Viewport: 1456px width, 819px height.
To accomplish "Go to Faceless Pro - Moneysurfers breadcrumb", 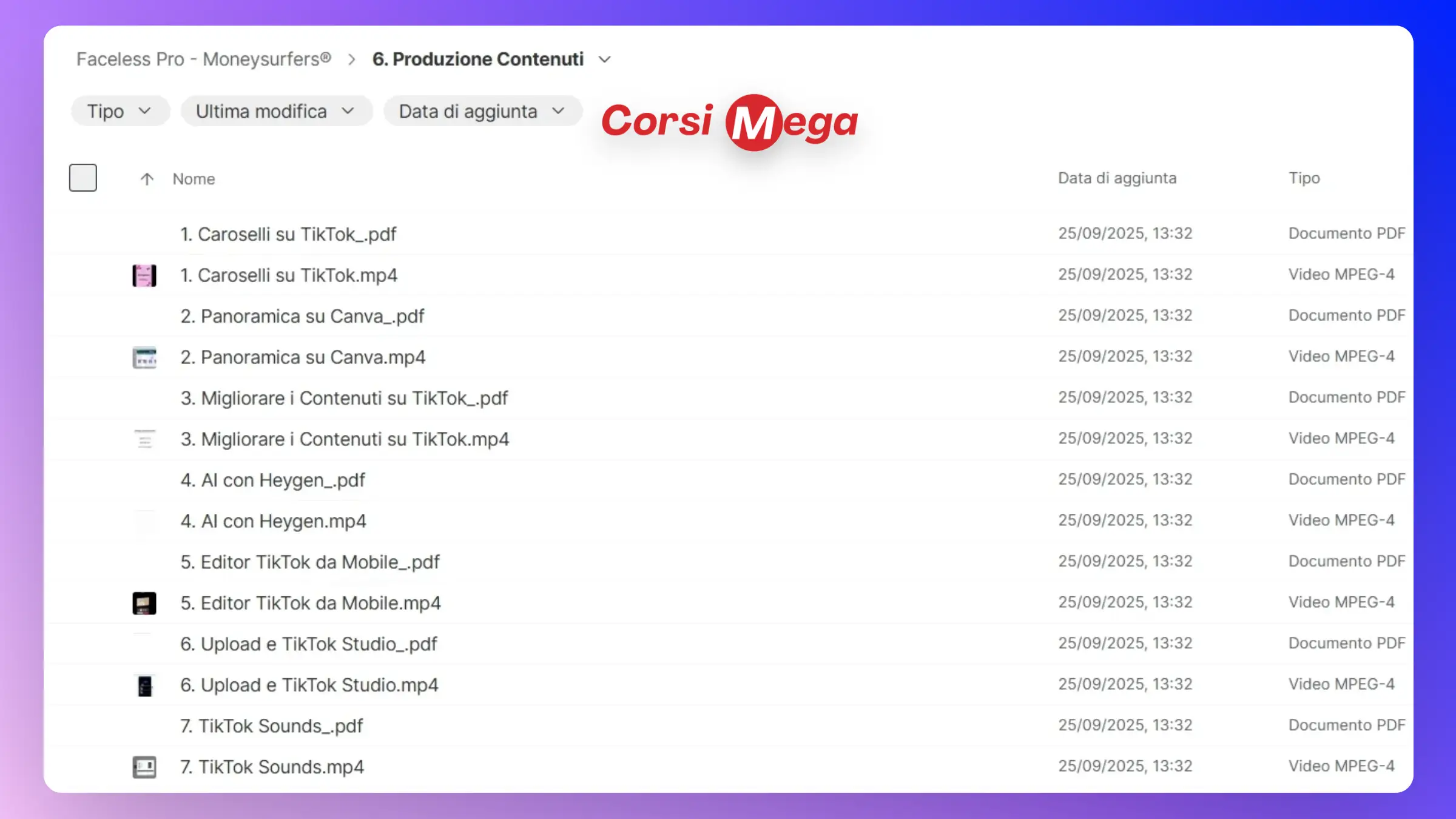I will point(204,59).
